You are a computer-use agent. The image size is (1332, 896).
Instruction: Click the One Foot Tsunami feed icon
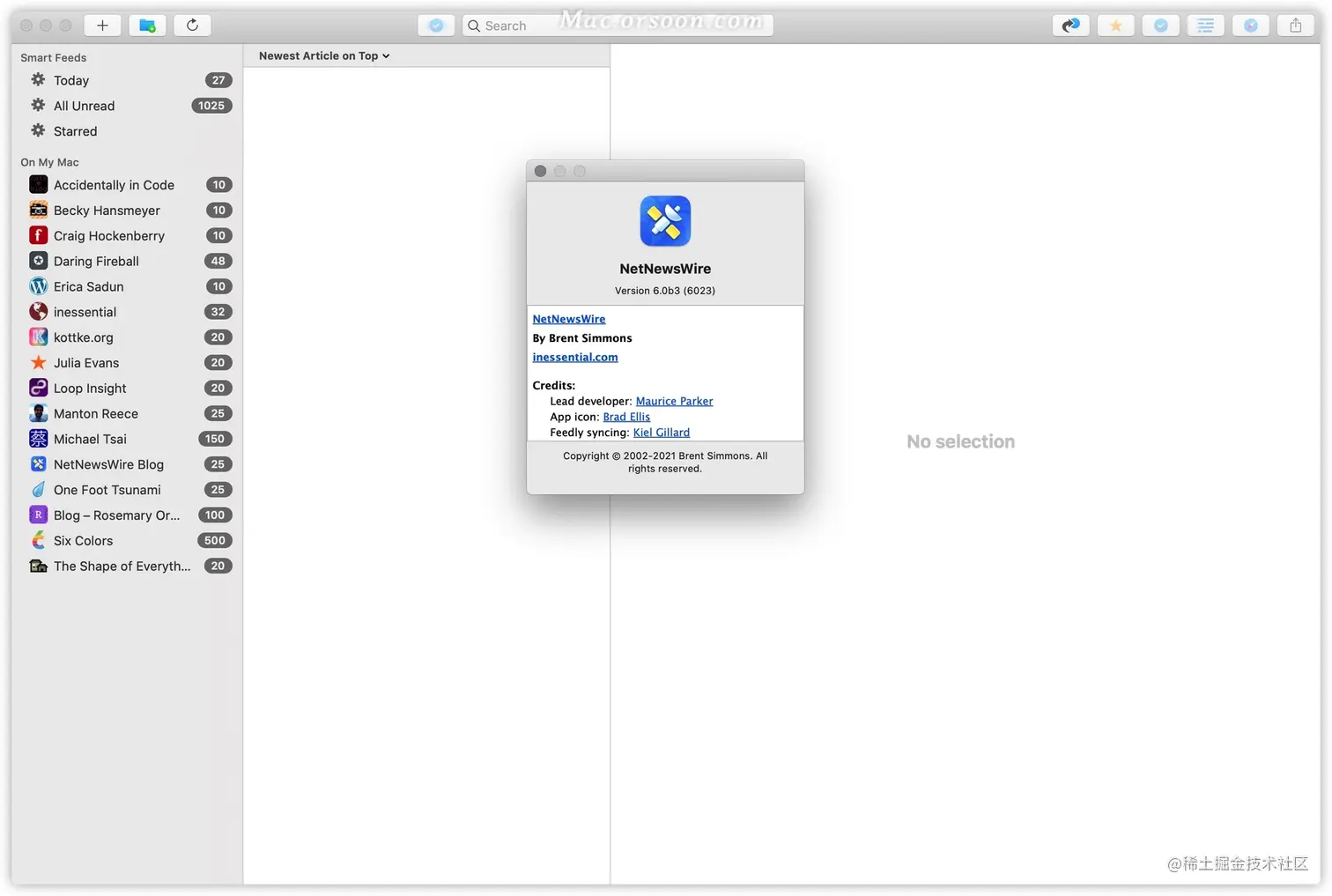pos(39,489)
